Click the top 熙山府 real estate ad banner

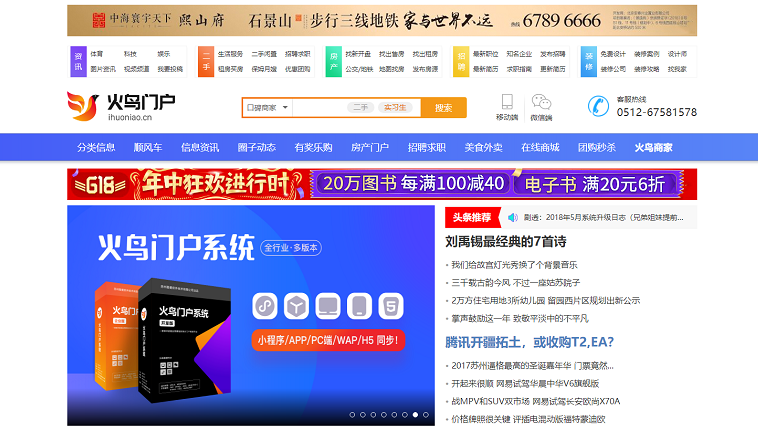point(382,20)
